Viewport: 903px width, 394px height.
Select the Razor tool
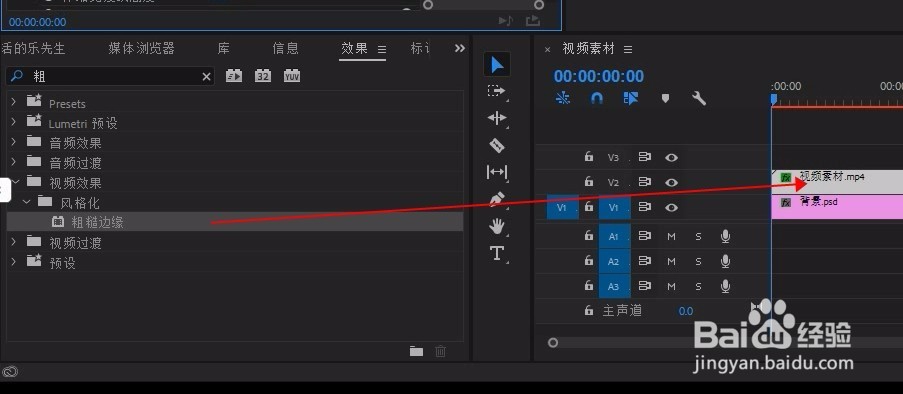click(496, 145)
